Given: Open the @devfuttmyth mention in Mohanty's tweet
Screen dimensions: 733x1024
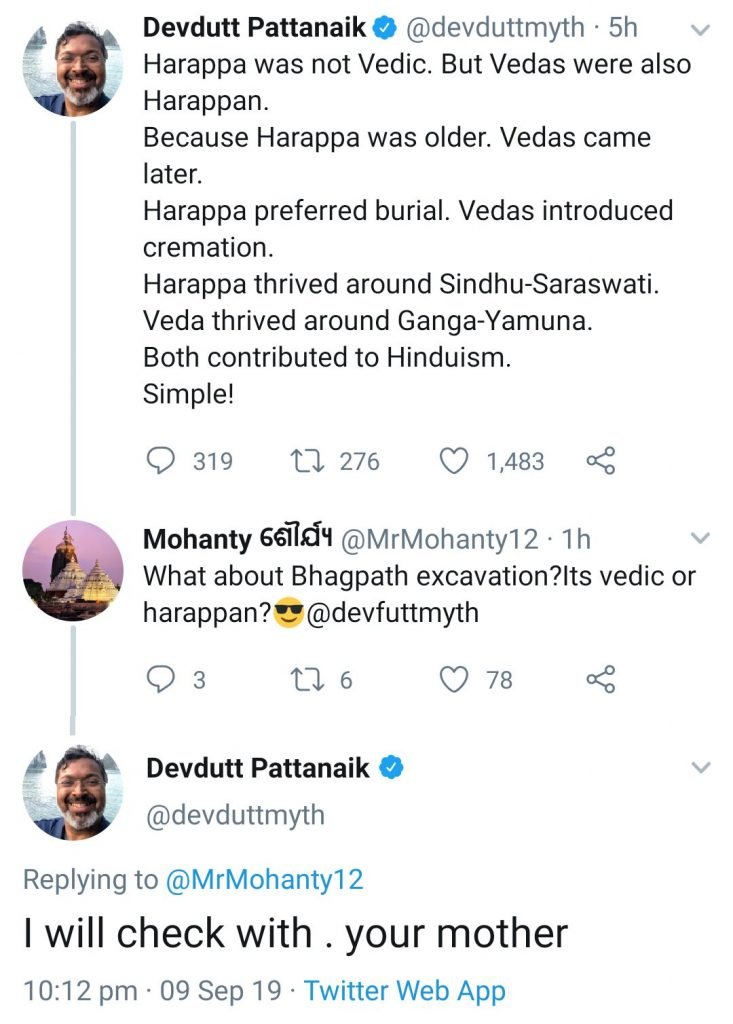Looking at the screenshot, I should point(392,612).
